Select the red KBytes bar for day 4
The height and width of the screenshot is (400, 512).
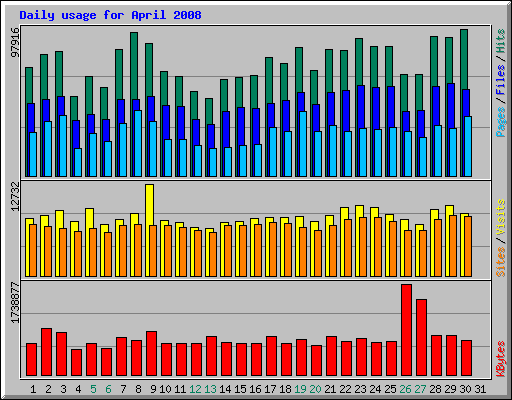(77, 363)
